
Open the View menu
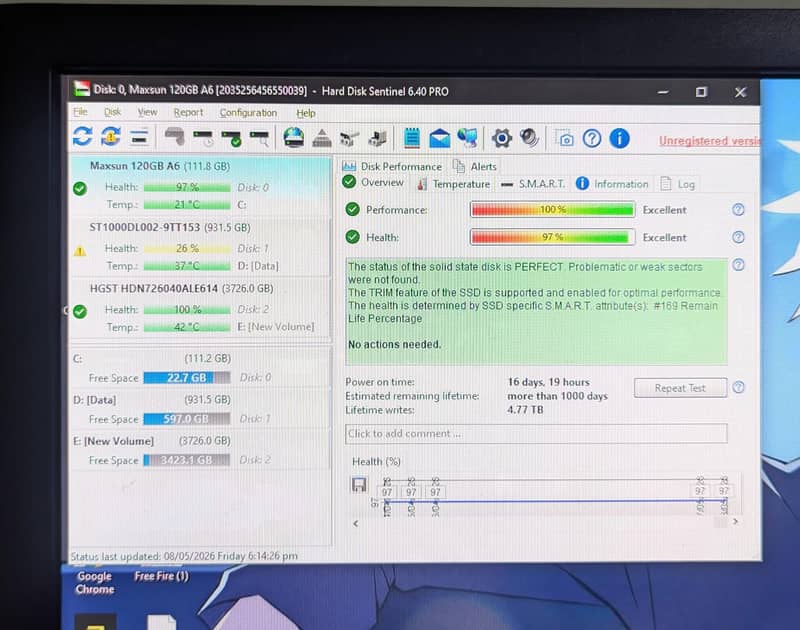coord(147,112)
